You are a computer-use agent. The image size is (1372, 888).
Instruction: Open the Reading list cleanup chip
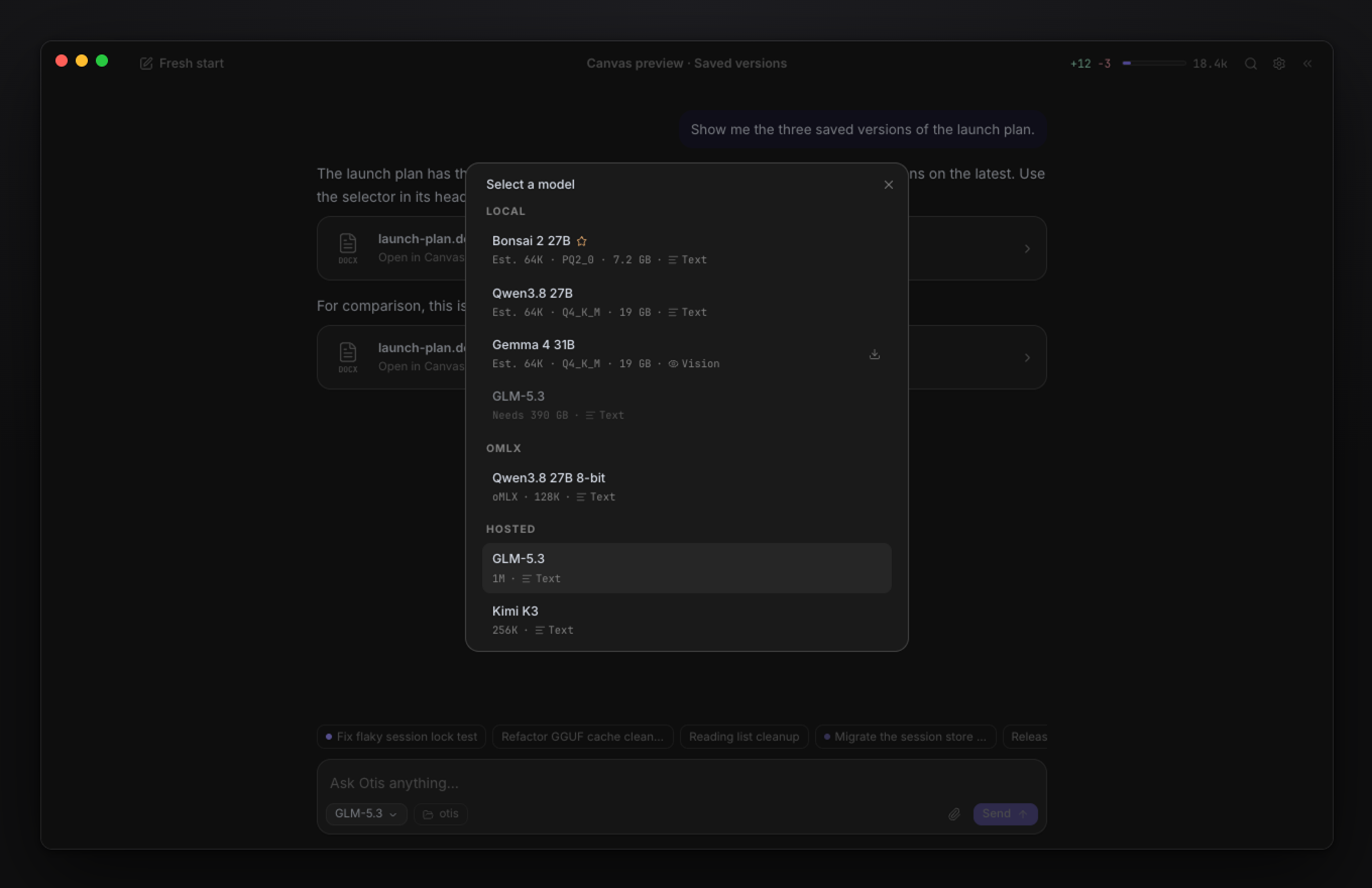744,736
